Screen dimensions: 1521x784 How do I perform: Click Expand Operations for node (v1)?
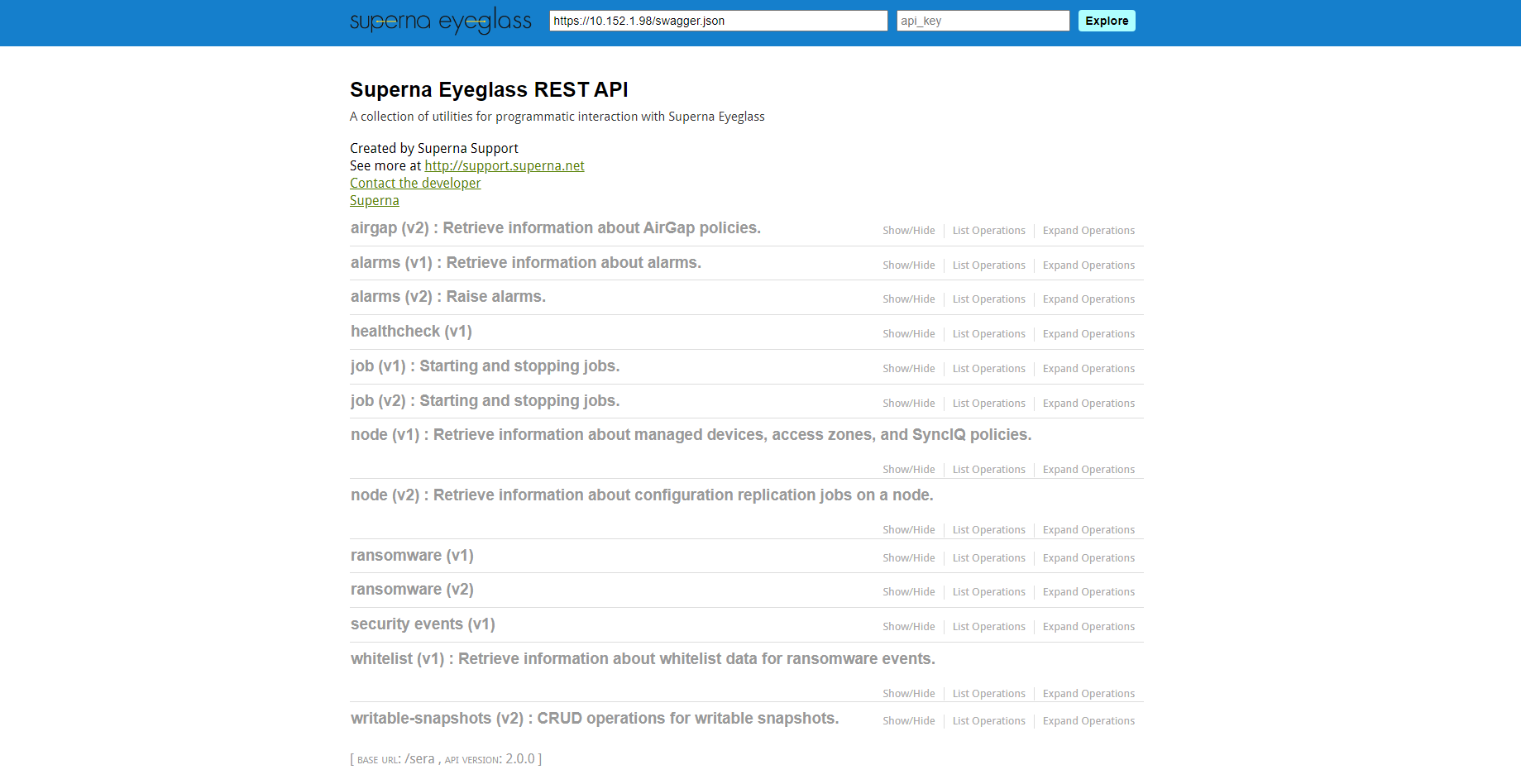point(1088,470)
